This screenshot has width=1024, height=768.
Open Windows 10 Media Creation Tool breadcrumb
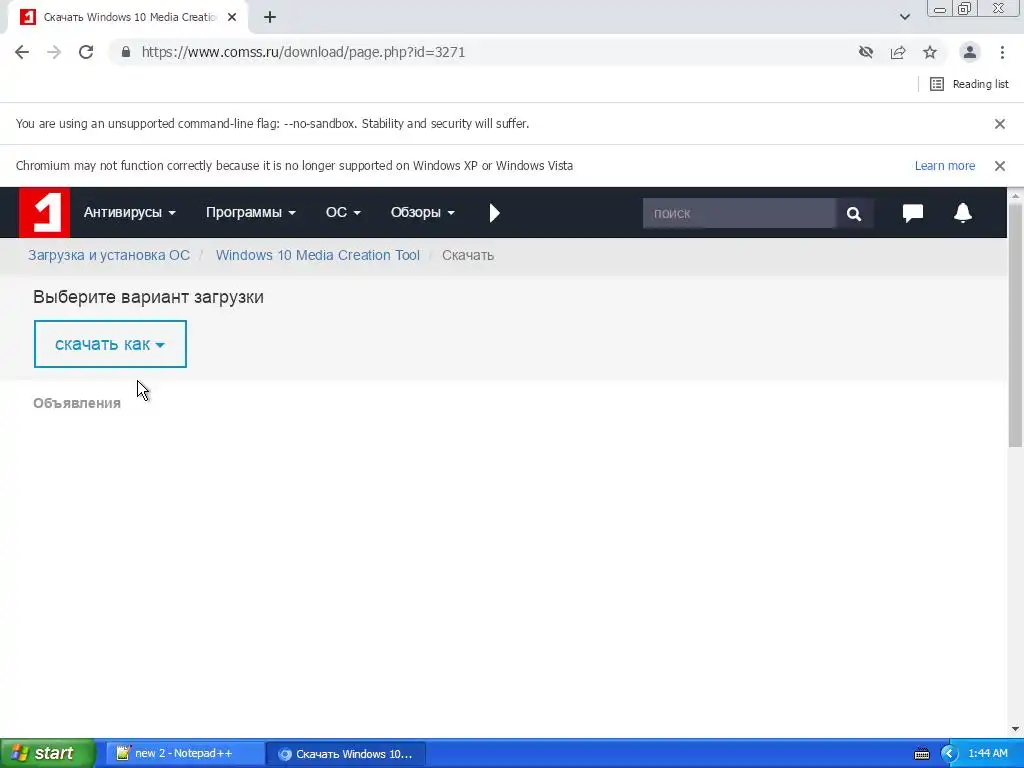point(317,255)
